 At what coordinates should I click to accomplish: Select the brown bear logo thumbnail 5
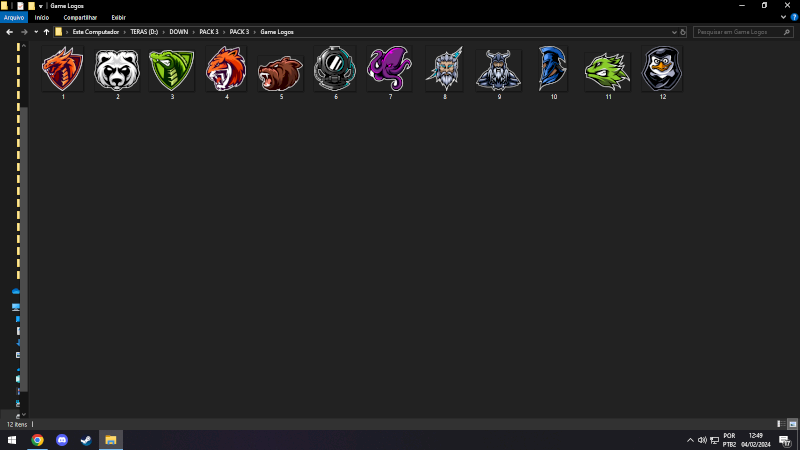(281, 73)
